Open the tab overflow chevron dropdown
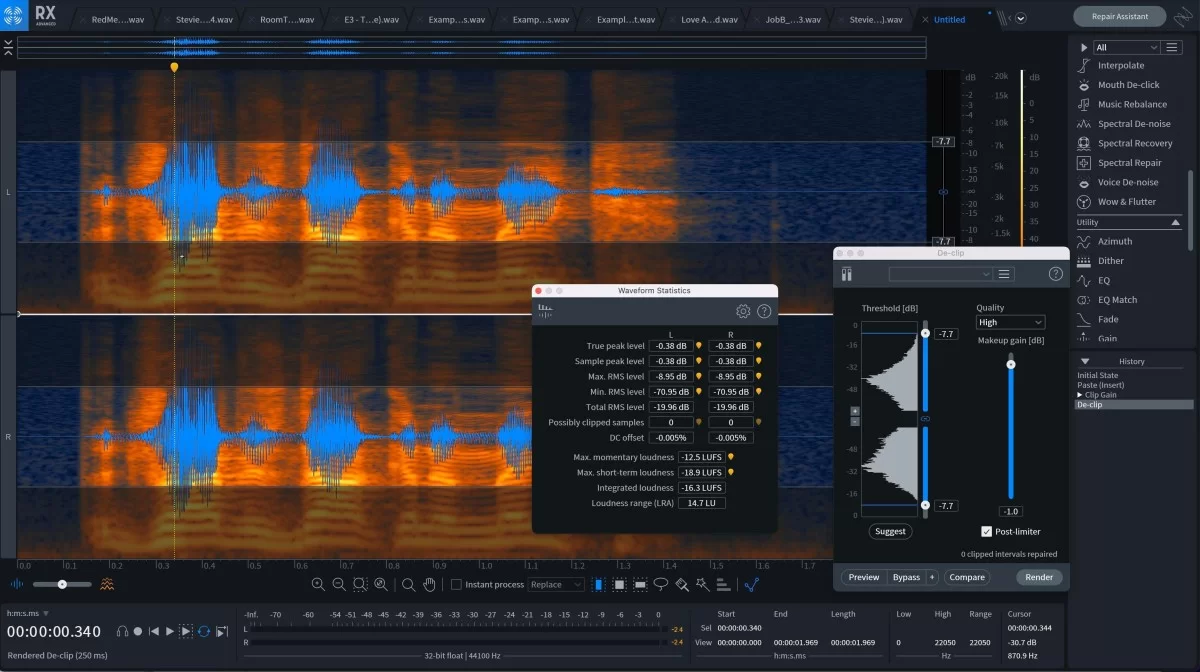 1020,18
